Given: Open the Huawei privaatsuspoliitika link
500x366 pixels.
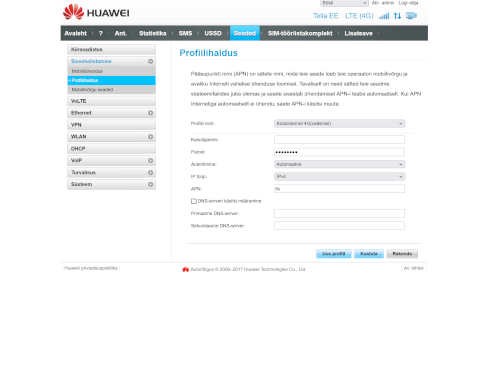Looking at the screenshot, I should [x=91, y=268].
